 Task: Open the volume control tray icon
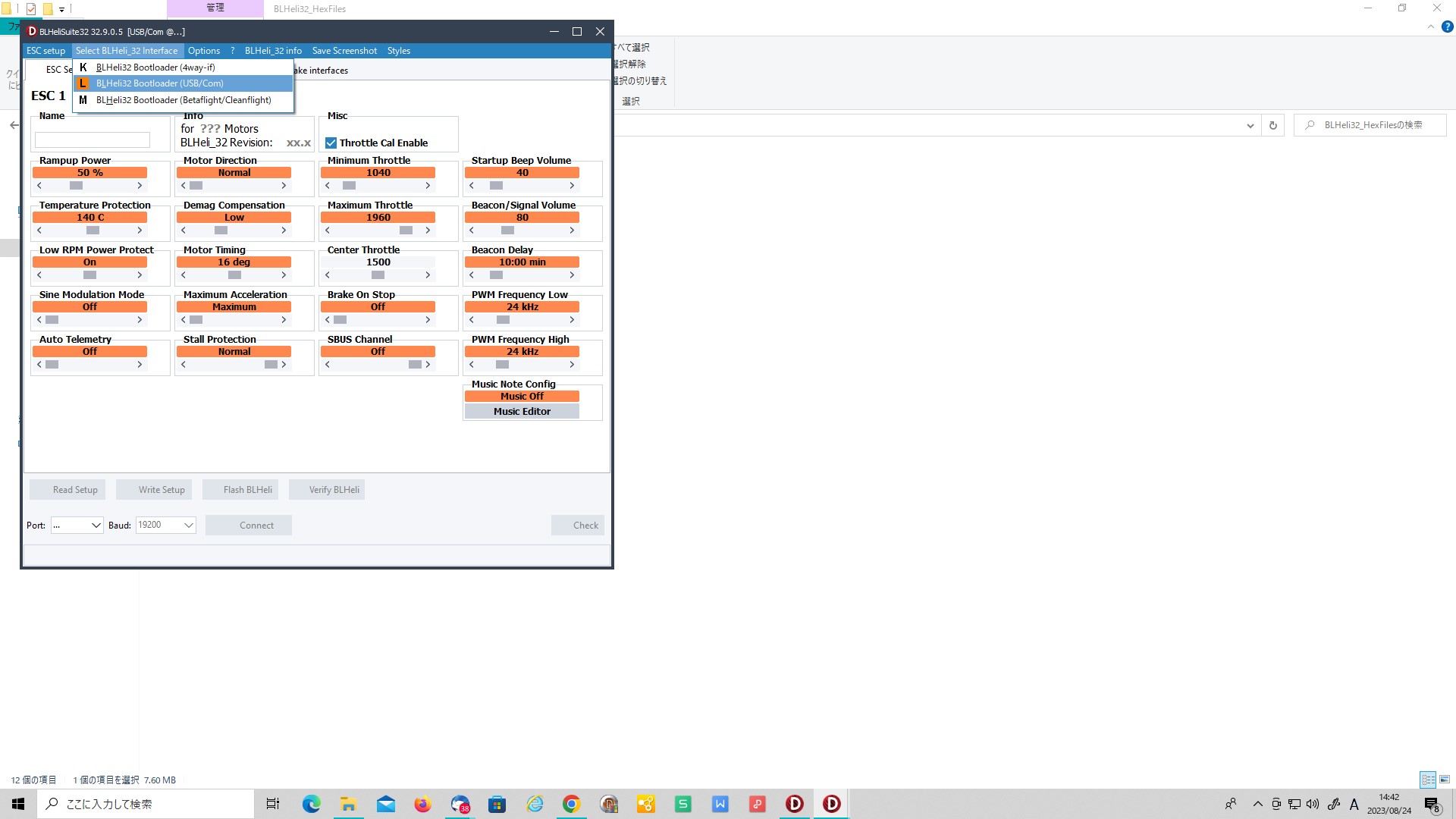coord(1313,804)
